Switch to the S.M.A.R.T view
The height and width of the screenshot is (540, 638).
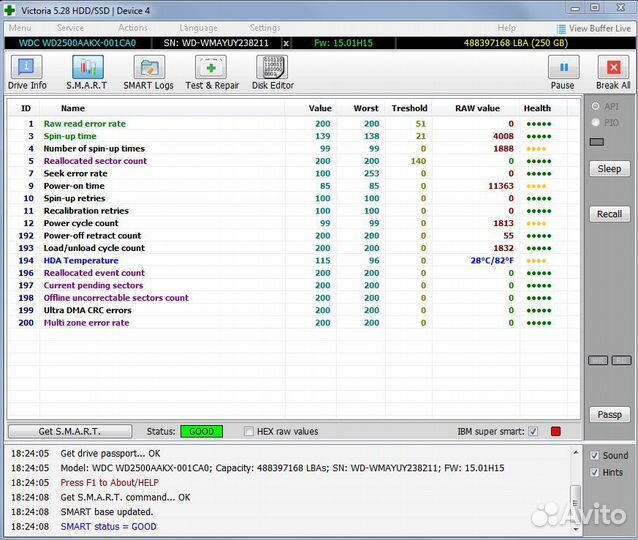87,73
